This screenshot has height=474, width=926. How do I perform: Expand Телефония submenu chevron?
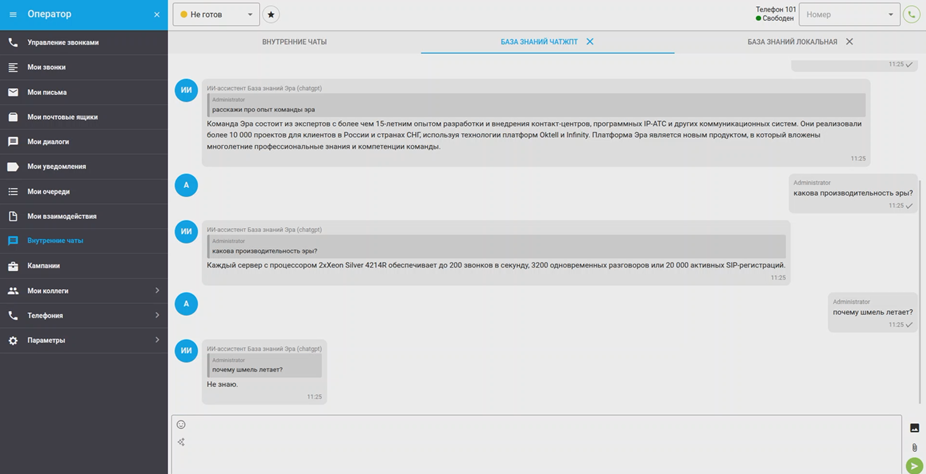[157, 315]
